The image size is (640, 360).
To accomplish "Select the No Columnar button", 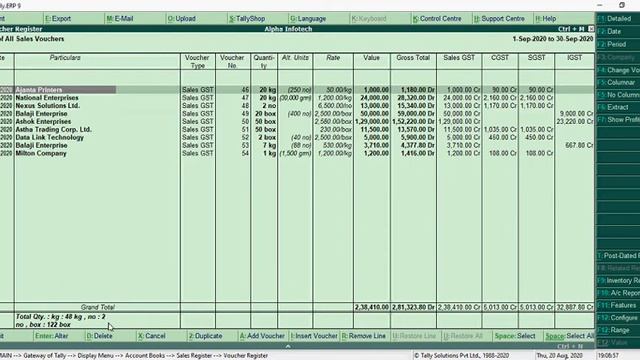I will [618, 95].
